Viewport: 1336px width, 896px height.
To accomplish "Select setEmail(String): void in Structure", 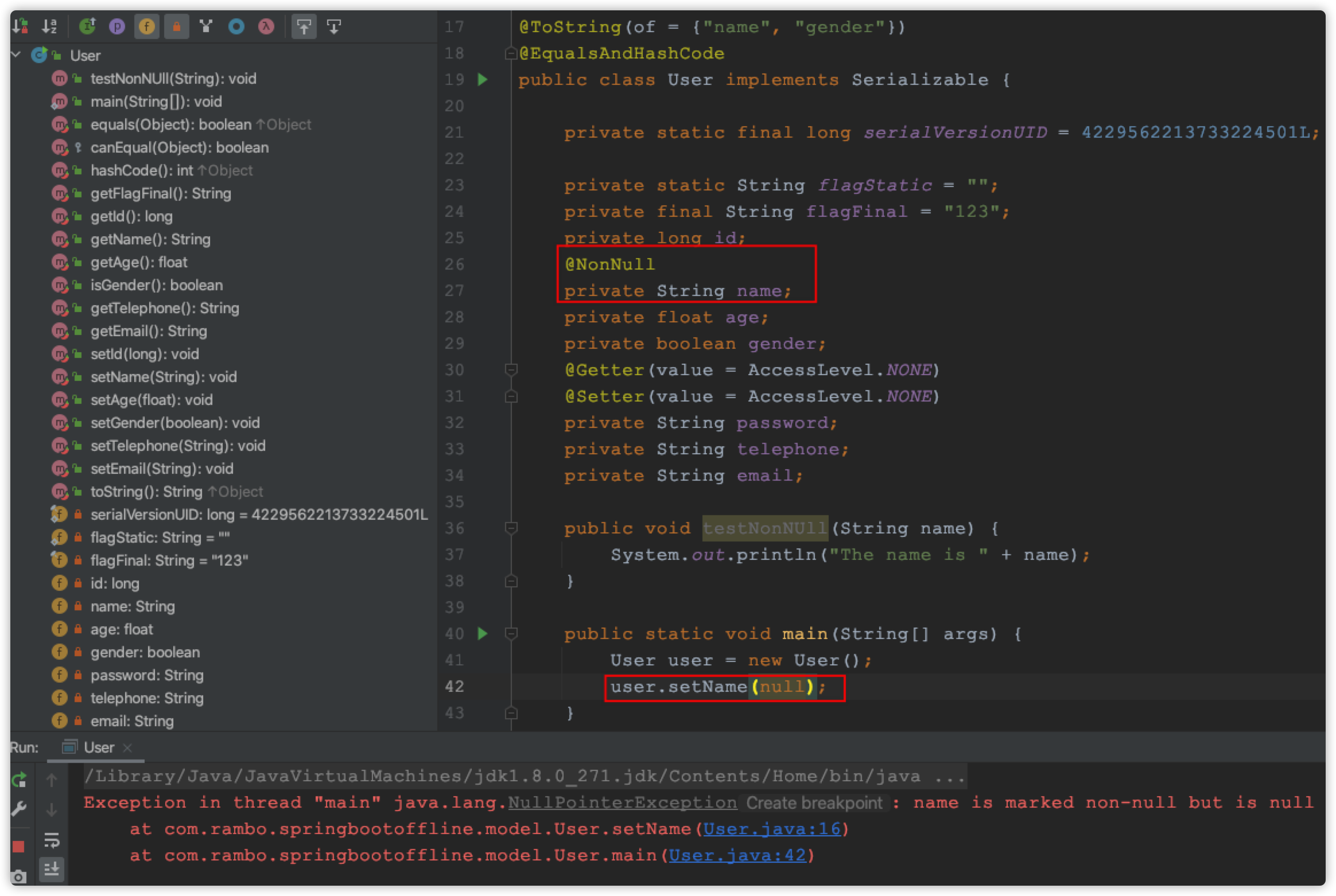I will (162, 468).
